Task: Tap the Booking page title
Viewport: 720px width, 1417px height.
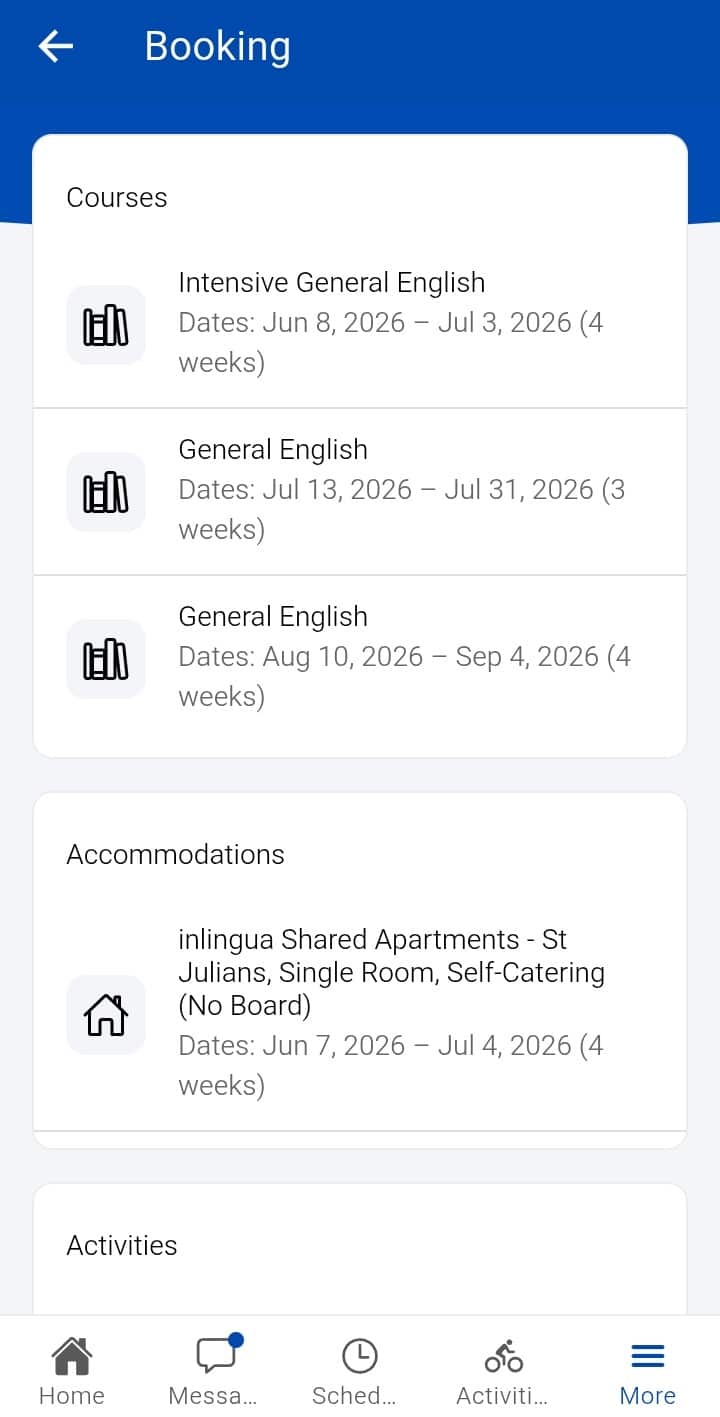Action: point(218,46)
